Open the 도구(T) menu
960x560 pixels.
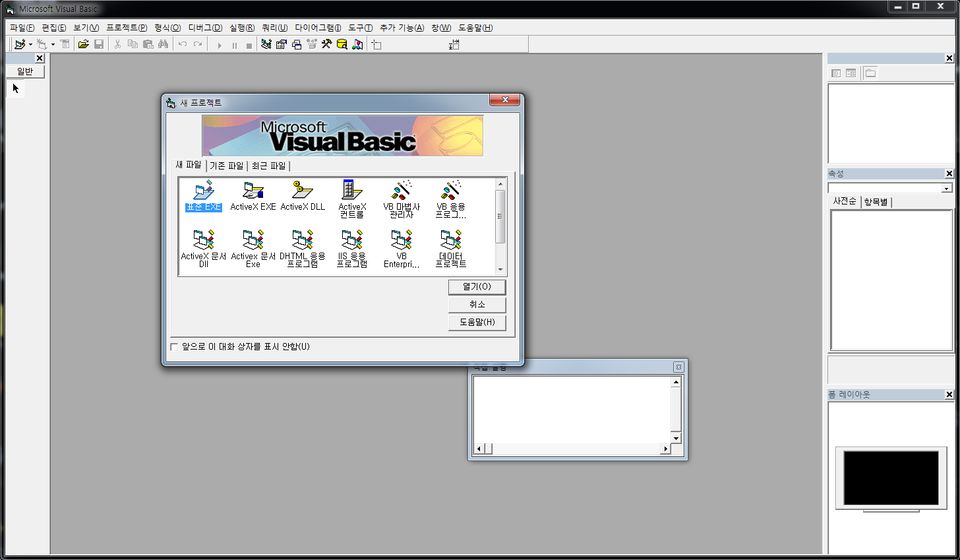360,28
